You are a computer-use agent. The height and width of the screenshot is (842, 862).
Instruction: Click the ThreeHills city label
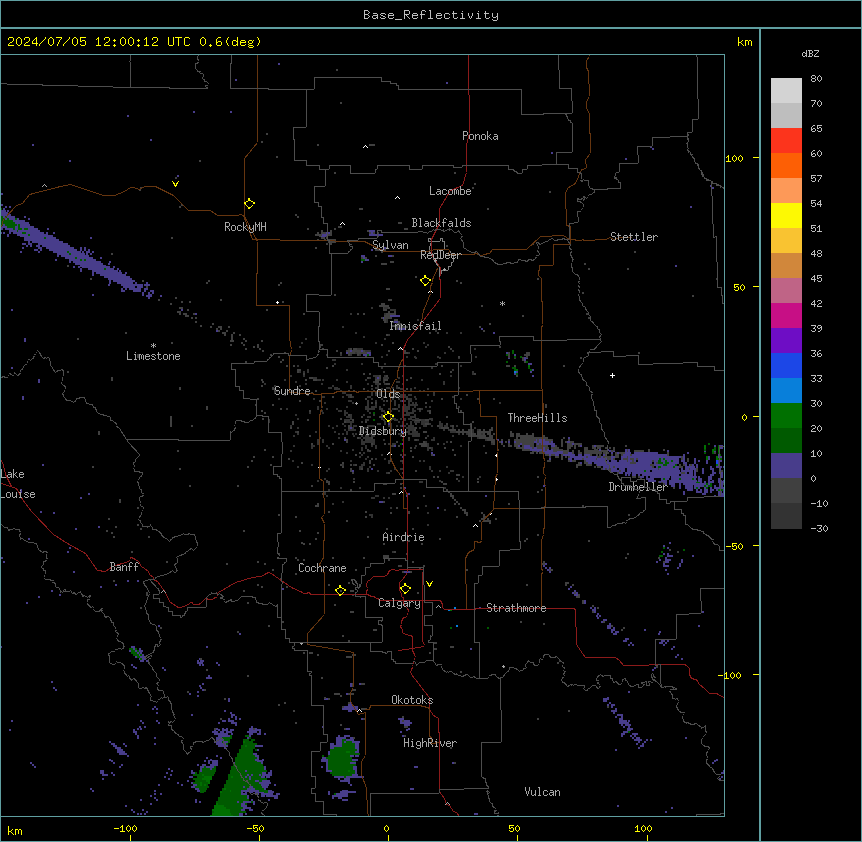tap(537, 418)
